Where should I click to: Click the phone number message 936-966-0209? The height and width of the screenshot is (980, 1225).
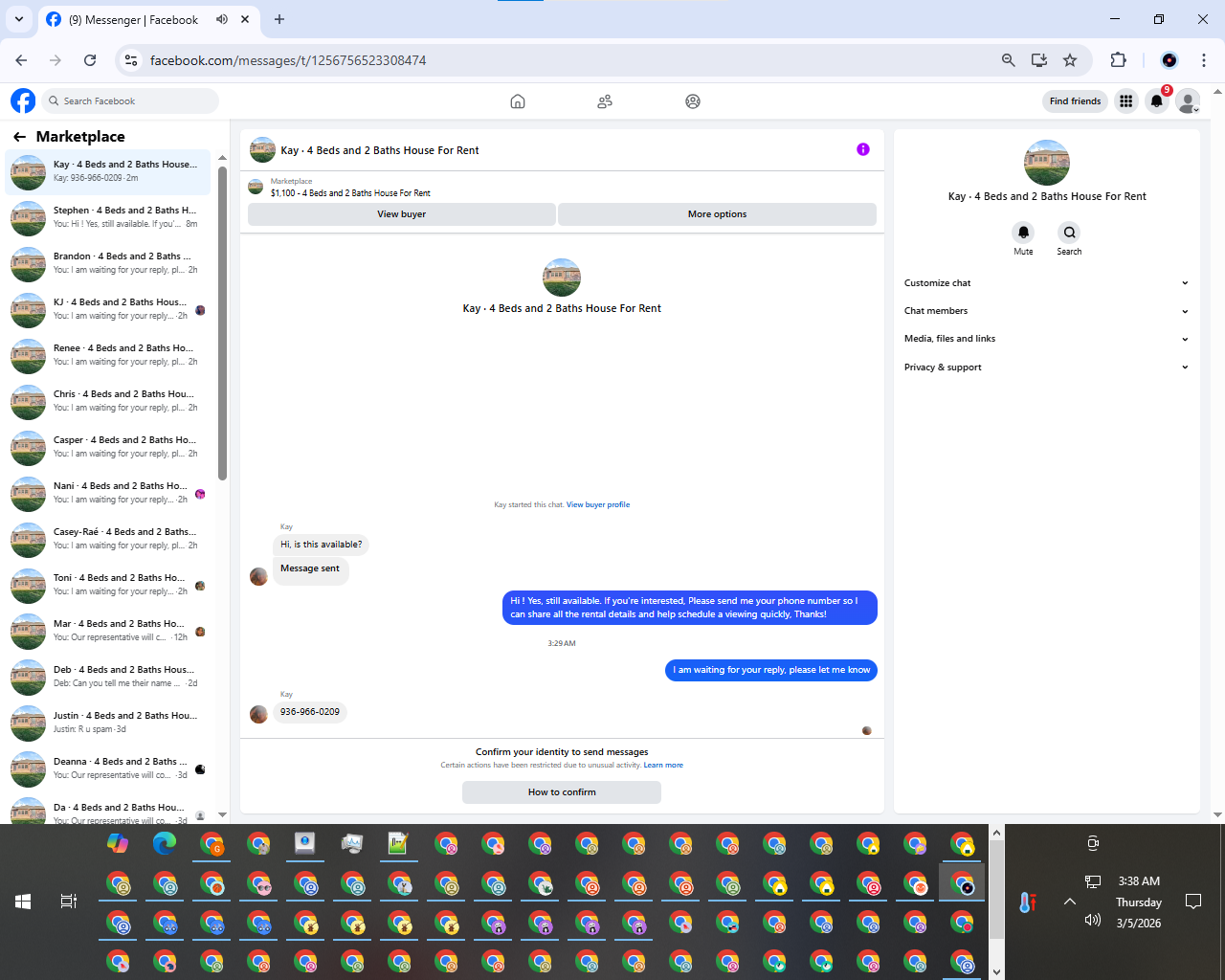(x=310, y=712)
